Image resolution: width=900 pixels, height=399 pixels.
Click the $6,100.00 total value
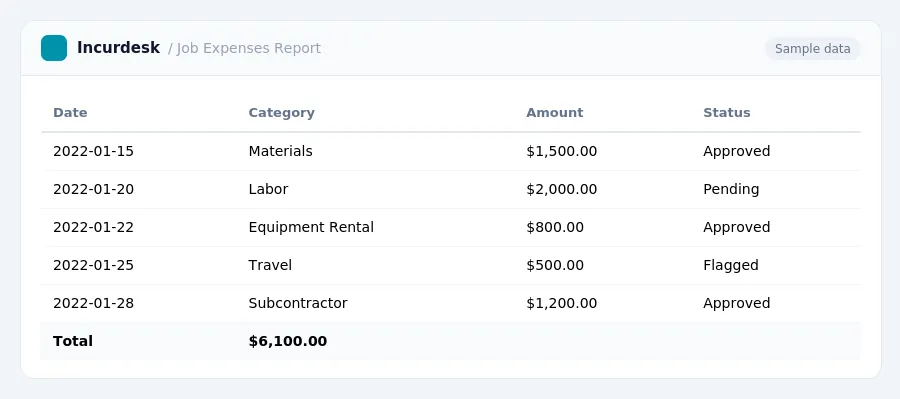click(x=288, y=341)
